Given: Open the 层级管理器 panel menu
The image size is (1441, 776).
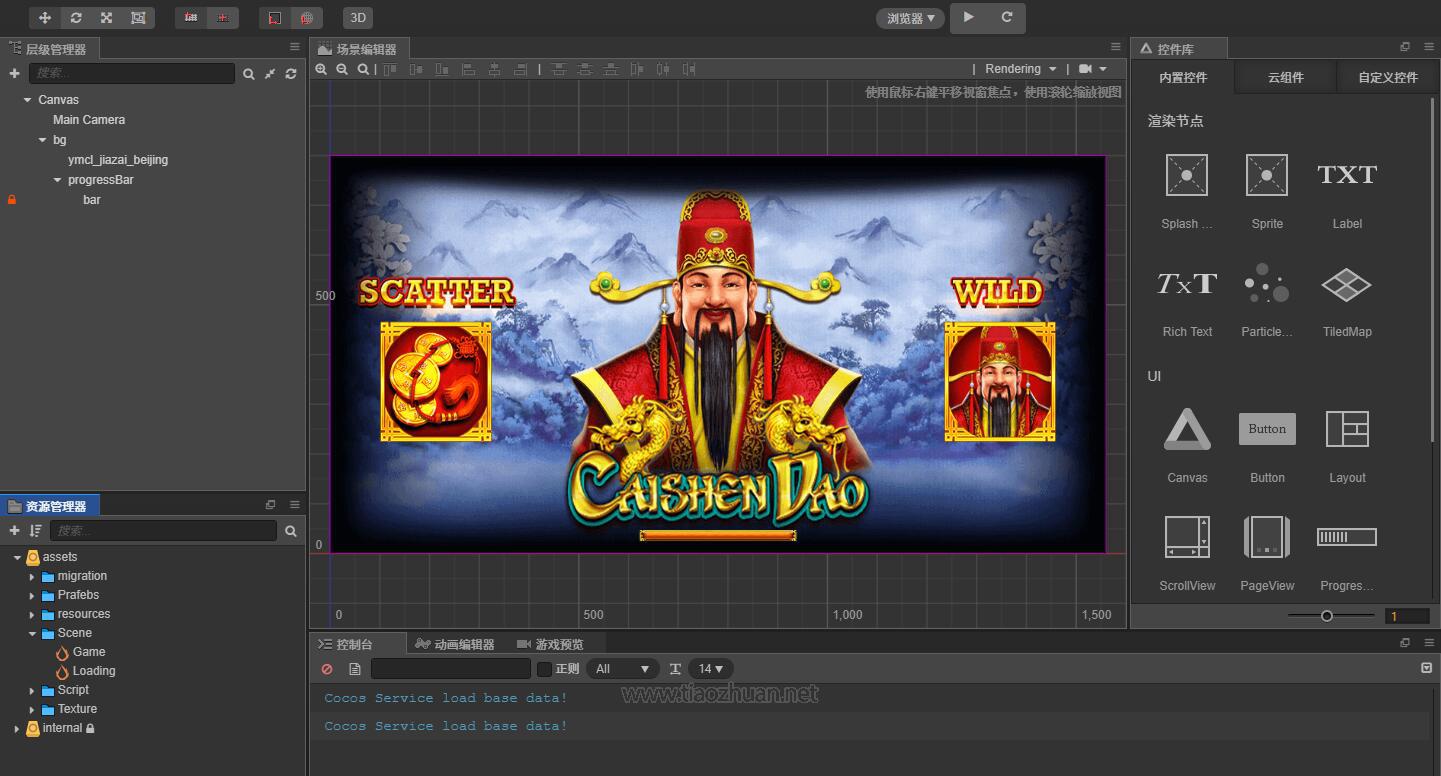Looking at the screenshot, I should click(295, 47).
